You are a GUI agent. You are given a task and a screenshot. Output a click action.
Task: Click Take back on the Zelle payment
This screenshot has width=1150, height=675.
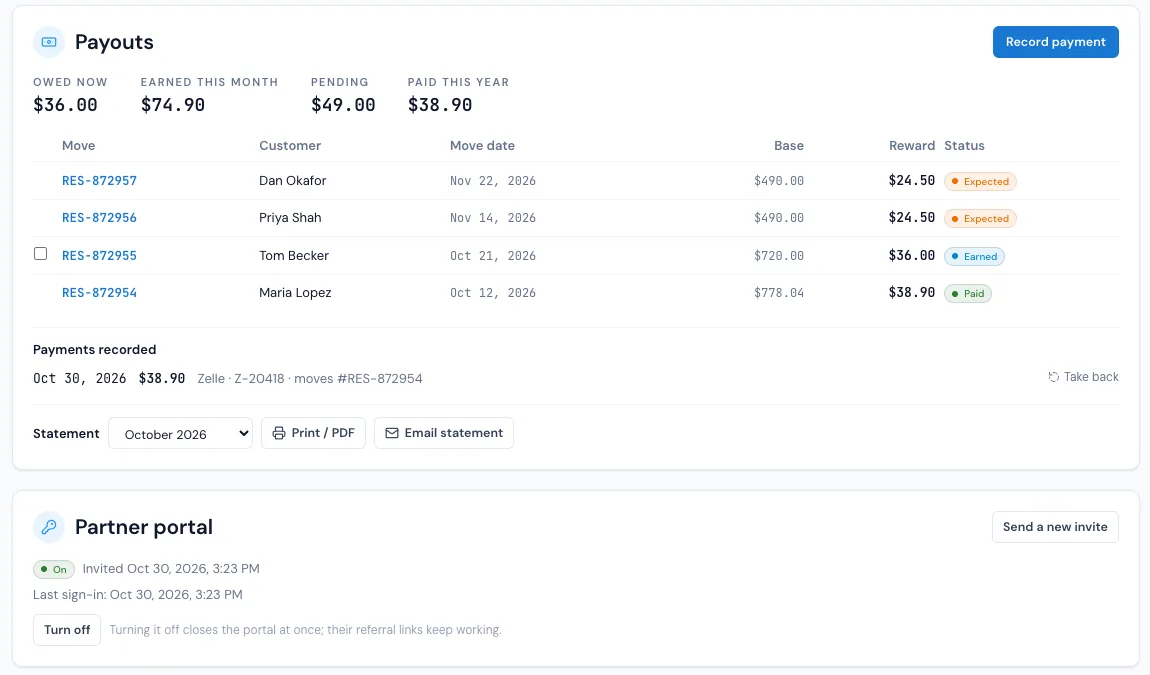(1083, 377)
